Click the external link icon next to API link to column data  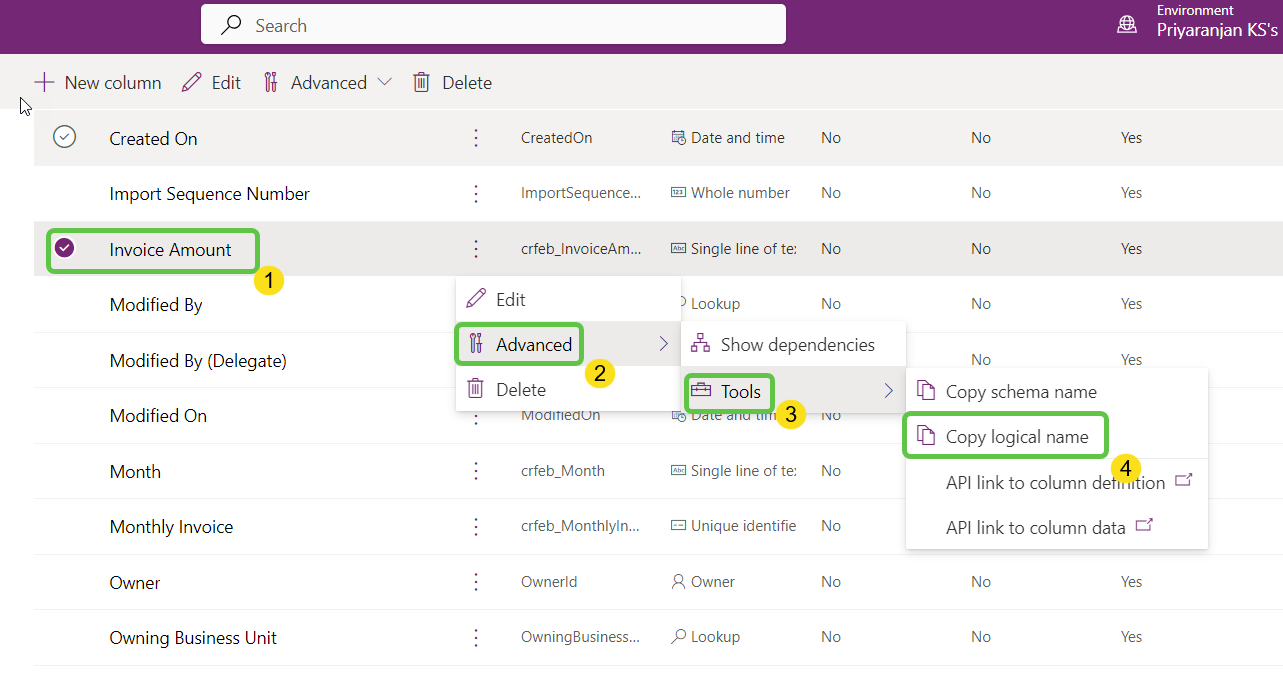1143,525
